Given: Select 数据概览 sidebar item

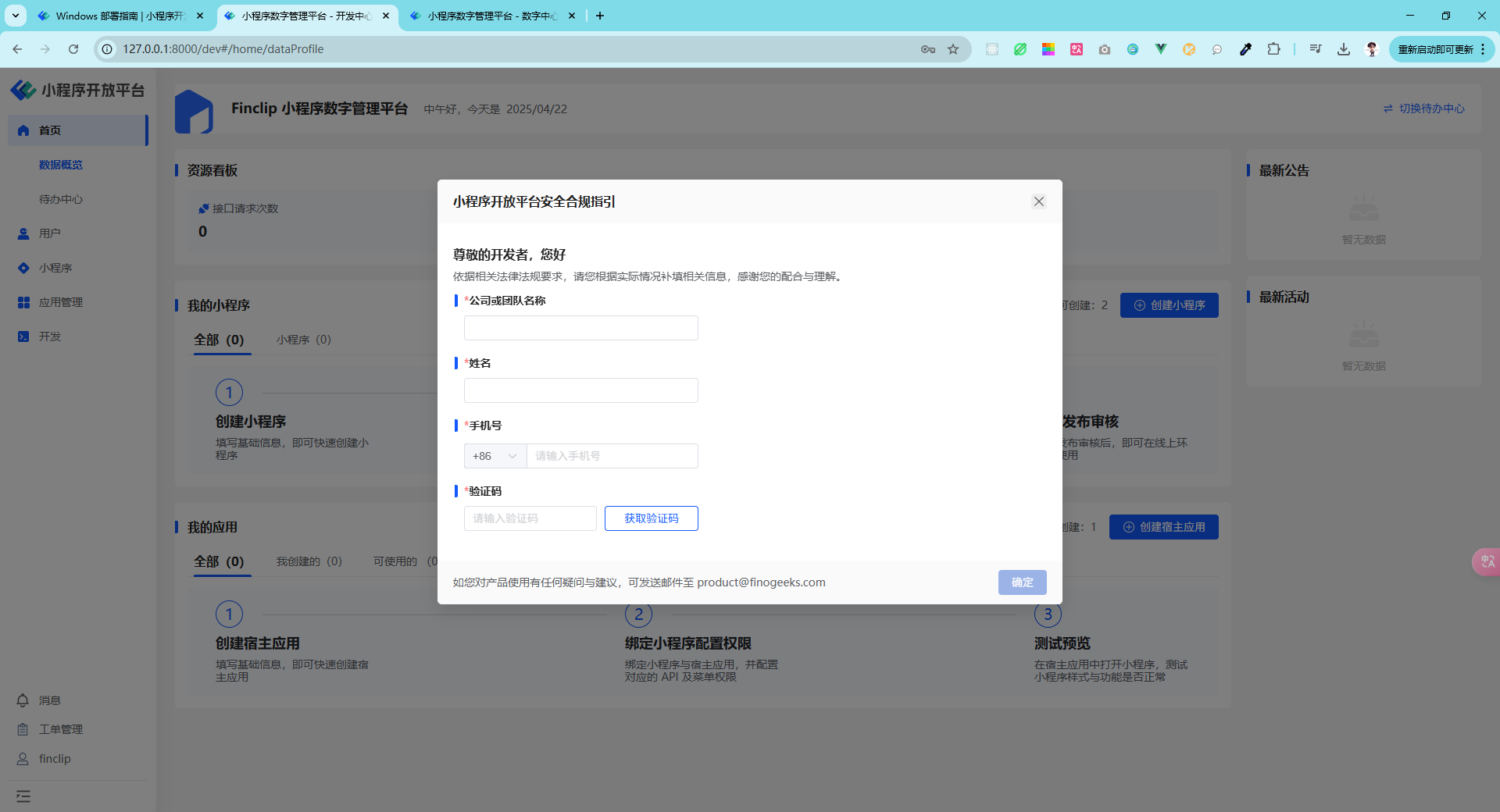Looking at the screenshot, I should (x=61, y=165).
